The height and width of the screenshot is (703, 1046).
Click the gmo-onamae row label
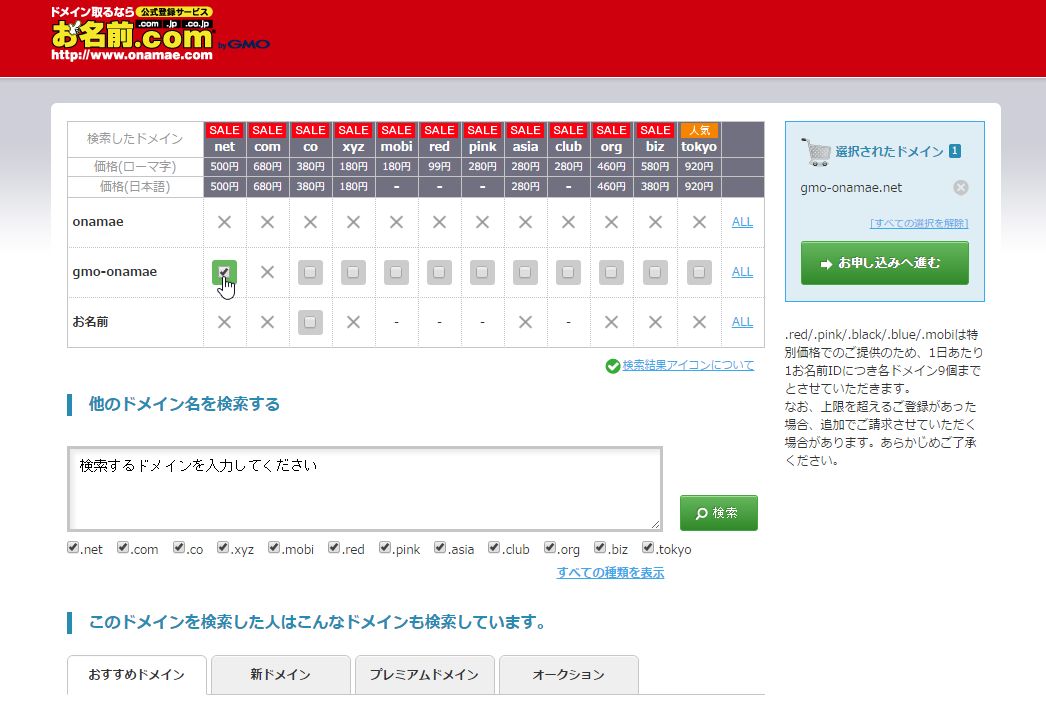click(x=115, y=272)
